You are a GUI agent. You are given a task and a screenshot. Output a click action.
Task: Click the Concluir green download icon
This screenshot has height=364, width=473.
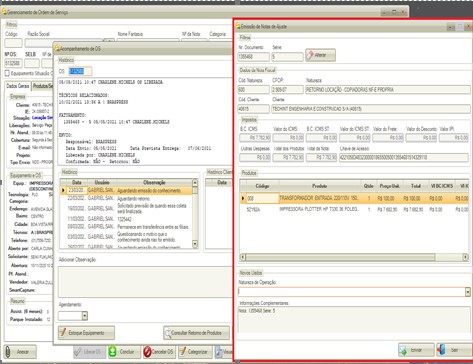coord(113,352)
